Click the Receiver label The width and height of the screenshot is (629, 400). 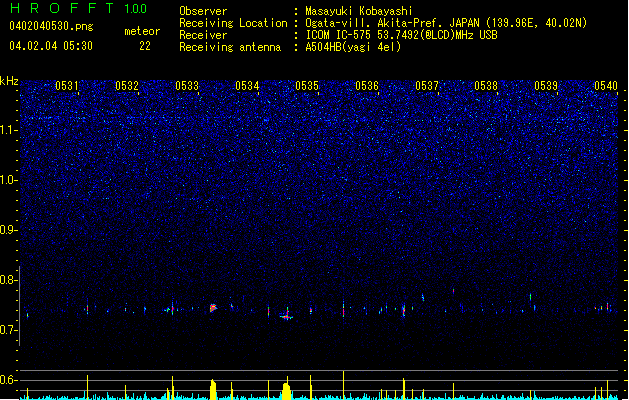[203, 35]
